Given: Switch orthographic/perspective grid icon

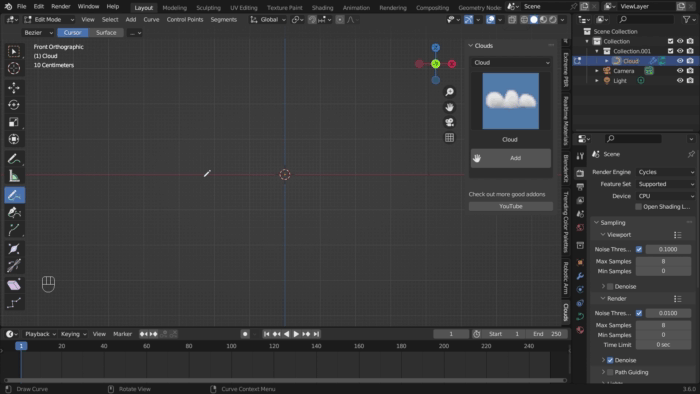Looking at the screenshot, I should coord(450,138).
